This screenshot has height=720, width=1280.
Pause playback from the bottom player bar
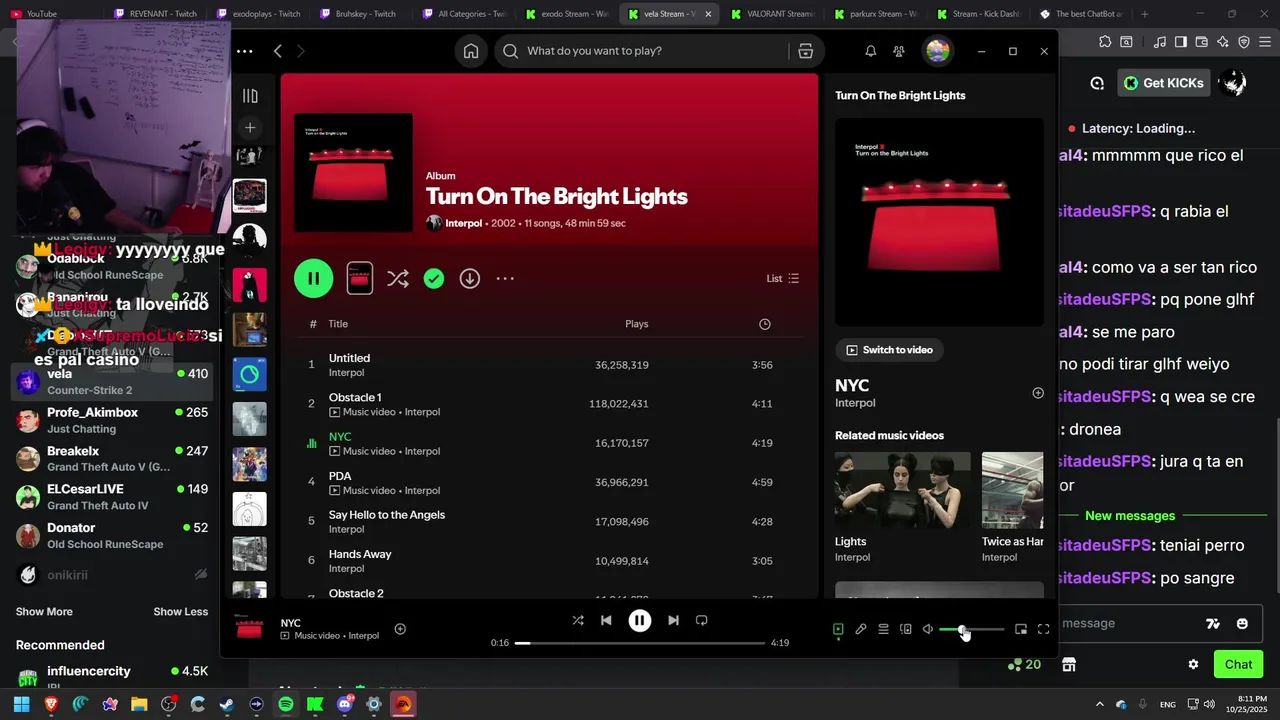click(x=640, y=620)
